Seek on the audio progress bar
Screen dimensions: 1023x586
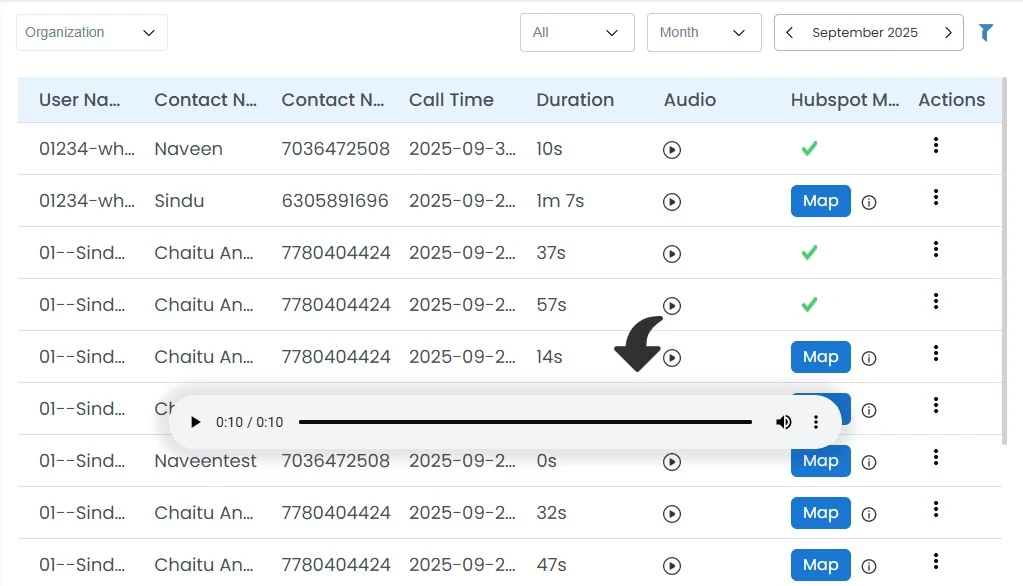[525, 422]
